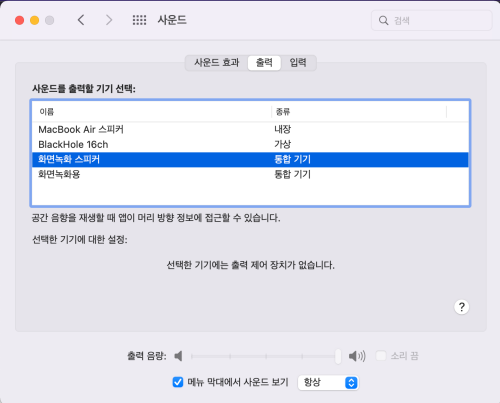This screenshot has height=403, width=500.
Task: Click the 종류 column header
Action: coord(359,112)
